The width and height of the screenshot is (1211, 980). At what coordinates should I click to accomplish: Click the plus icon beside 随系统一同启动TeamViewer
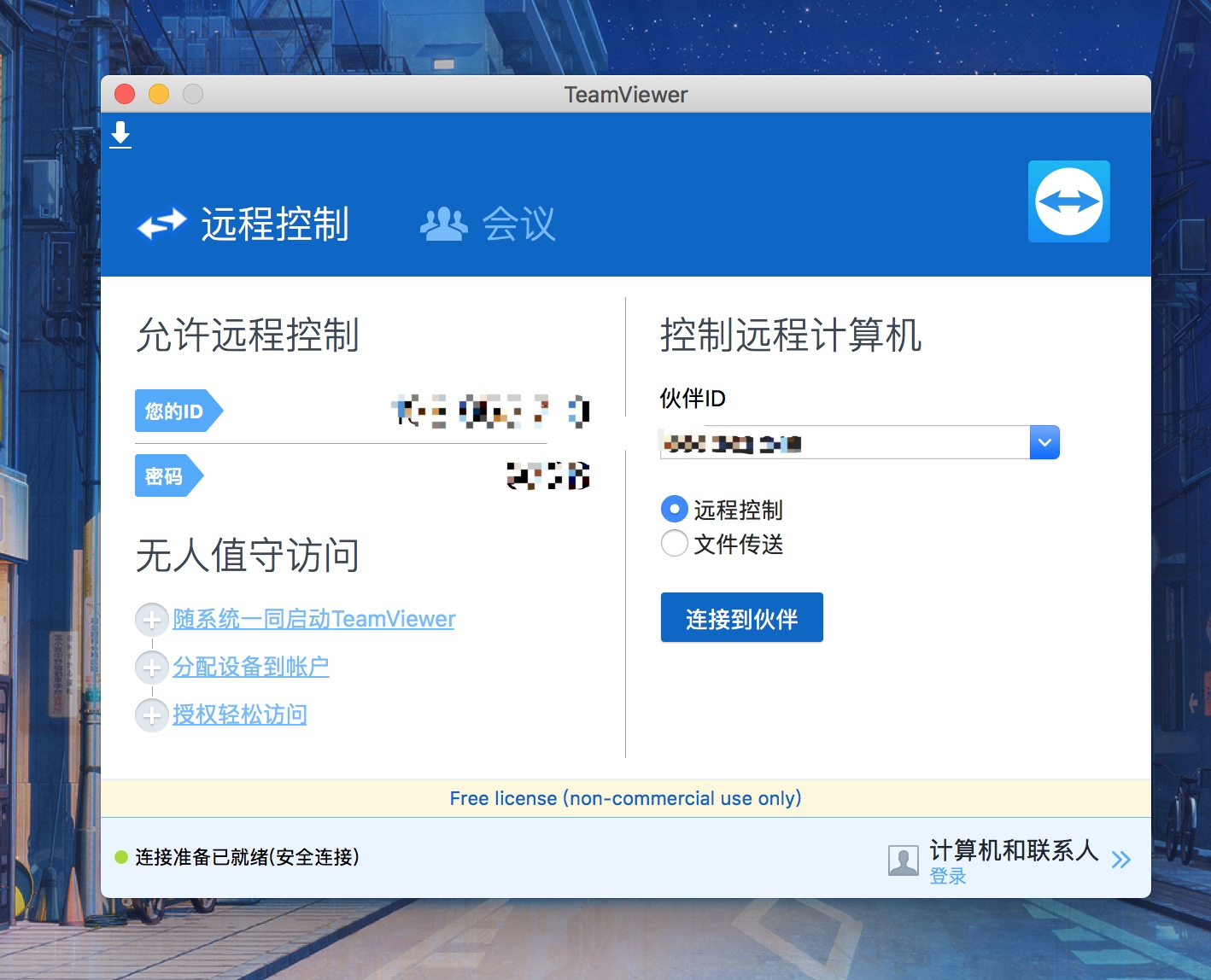[152, 620]
